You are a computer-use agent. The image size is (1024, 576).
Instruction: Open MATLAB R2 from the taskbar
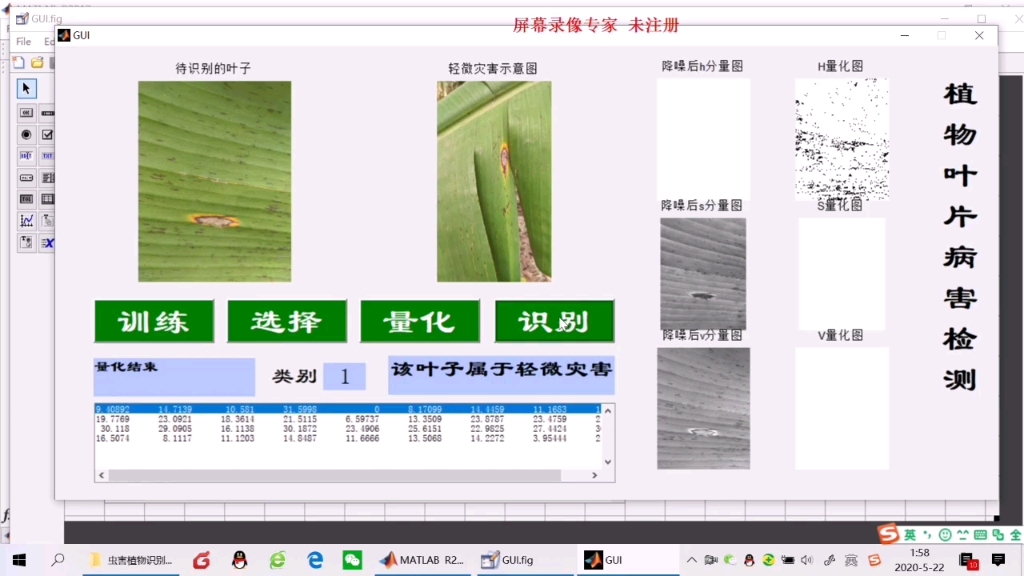tap(419, 560)
